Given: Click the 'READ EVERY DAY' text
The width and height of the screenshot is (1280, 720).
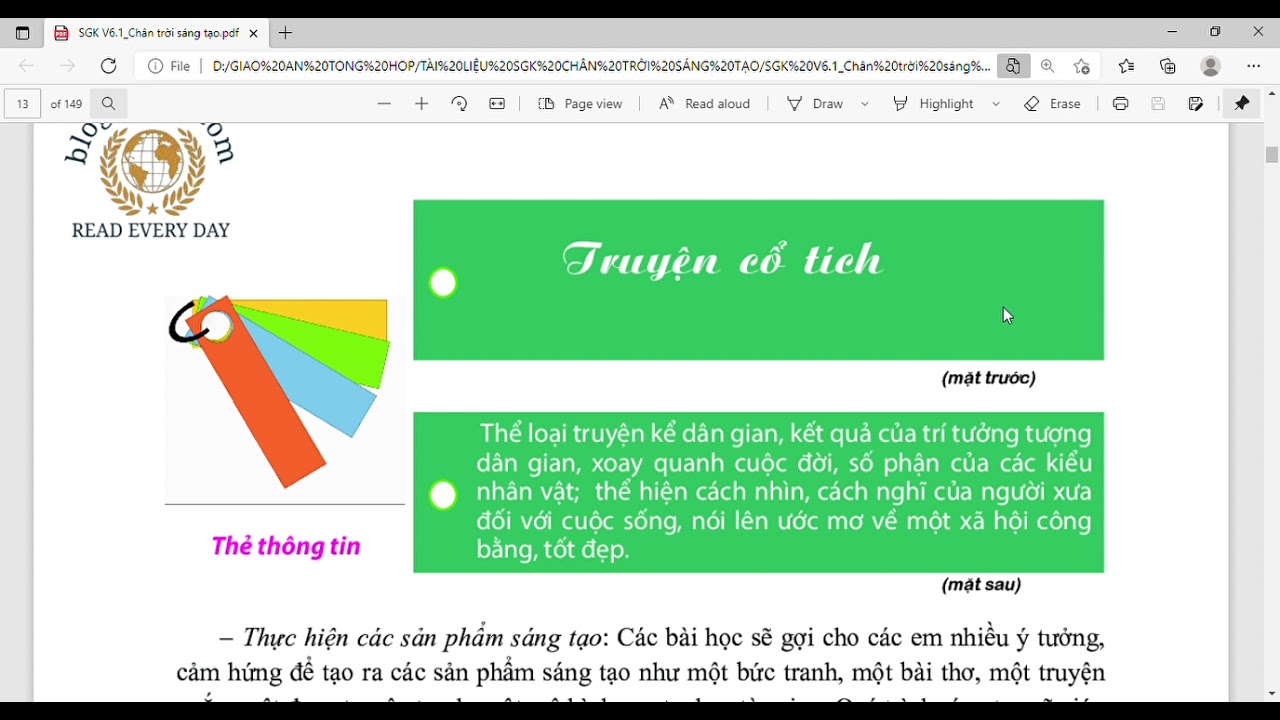Looking at the screenshot, I should 151,231.
